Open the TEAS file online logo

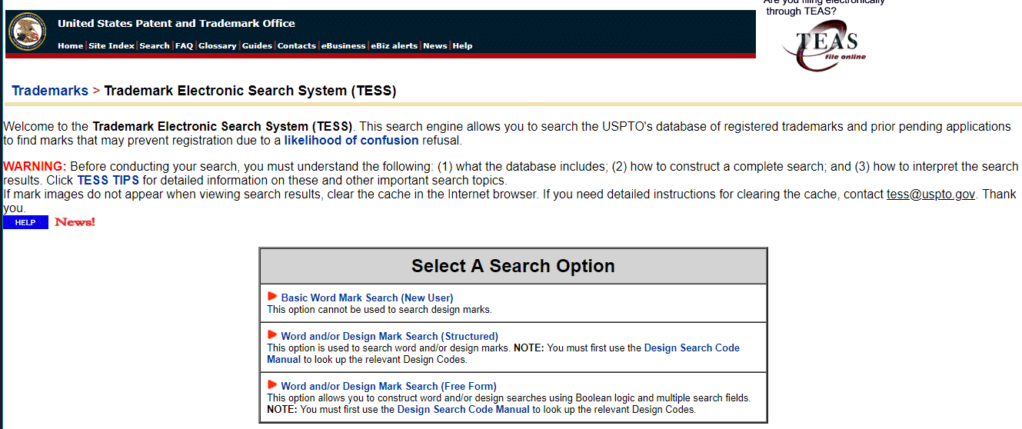pyautogui.click(x=827, y=46)
